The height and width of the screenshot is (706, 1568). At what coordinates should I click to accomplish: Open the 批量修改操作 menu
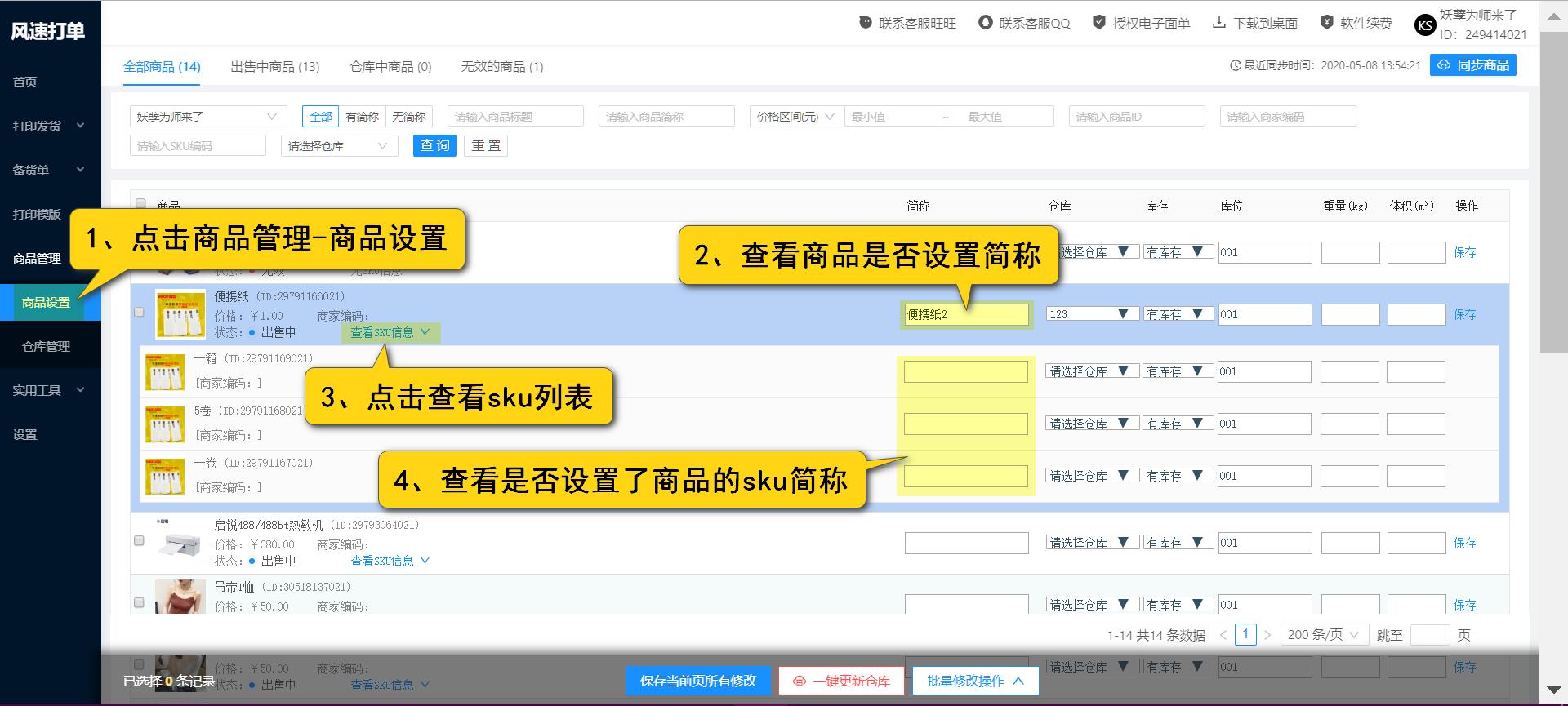pyautogui.click(x=975, y=681)
